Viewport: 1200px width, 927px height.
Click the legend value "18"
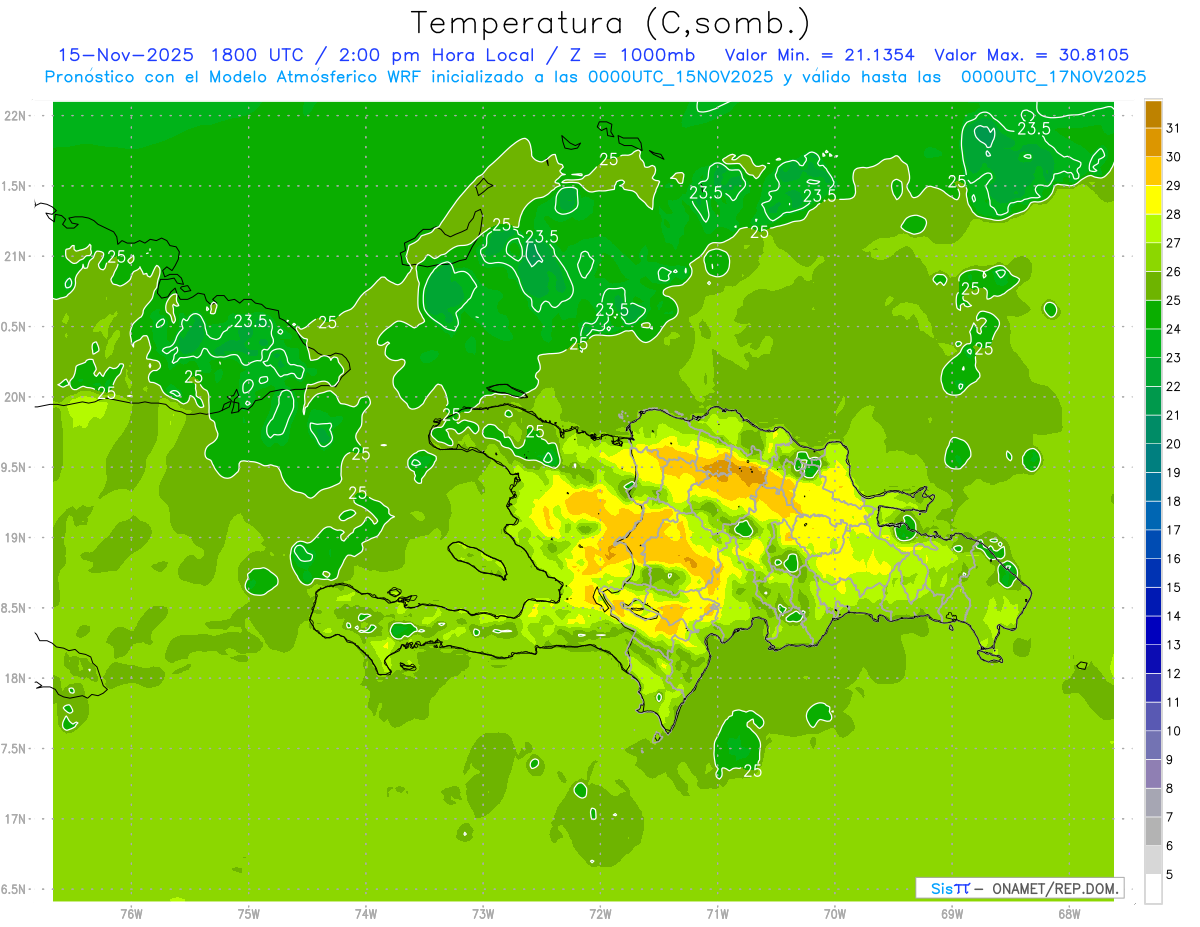click(1173, 501)
